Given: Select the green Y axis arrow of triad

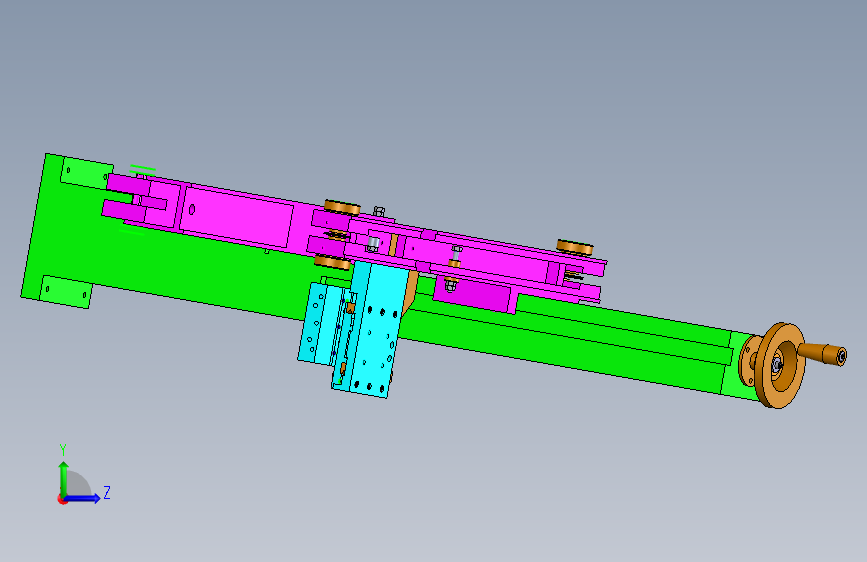Looking at the screenshot, I should pyautogui.click(x=63, y=478).
